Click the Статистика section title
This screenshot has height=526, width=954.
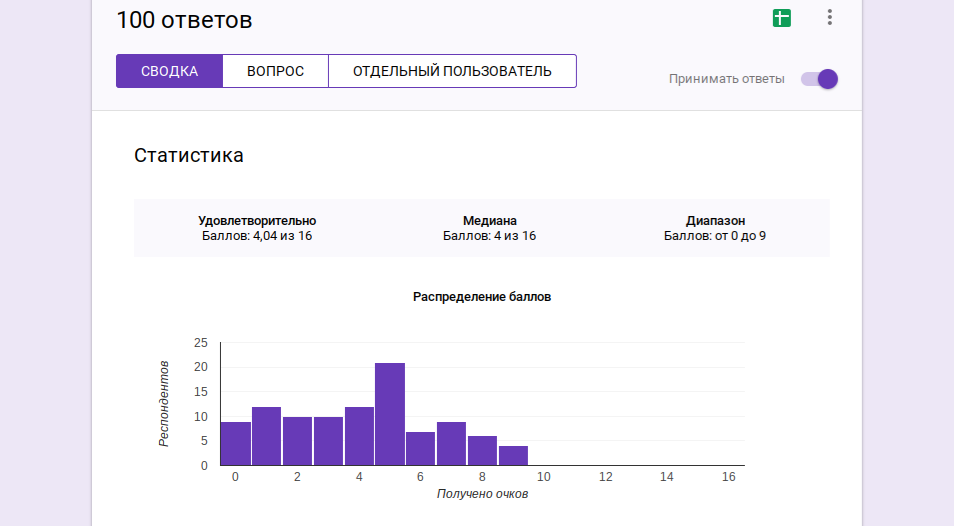tap(189, 155)
